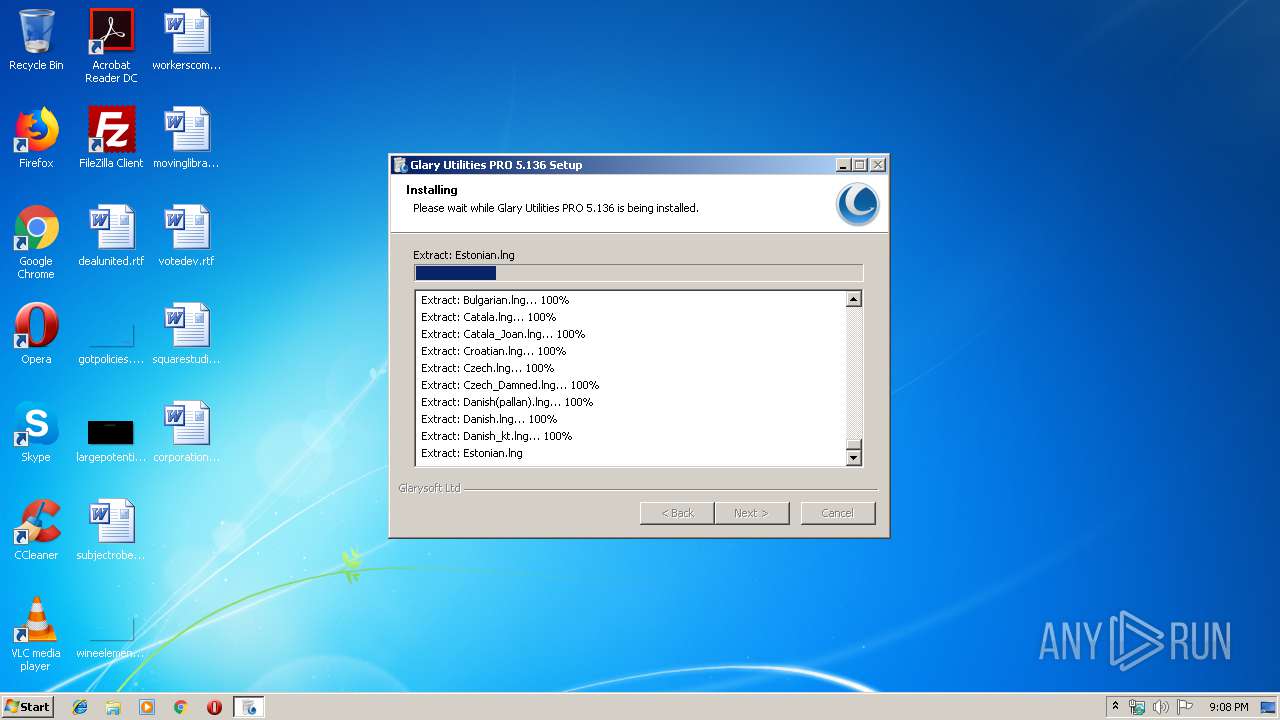Open the Recycle Bin desktop icon
The image size is (1280, 720).
[x=36, y=40]
